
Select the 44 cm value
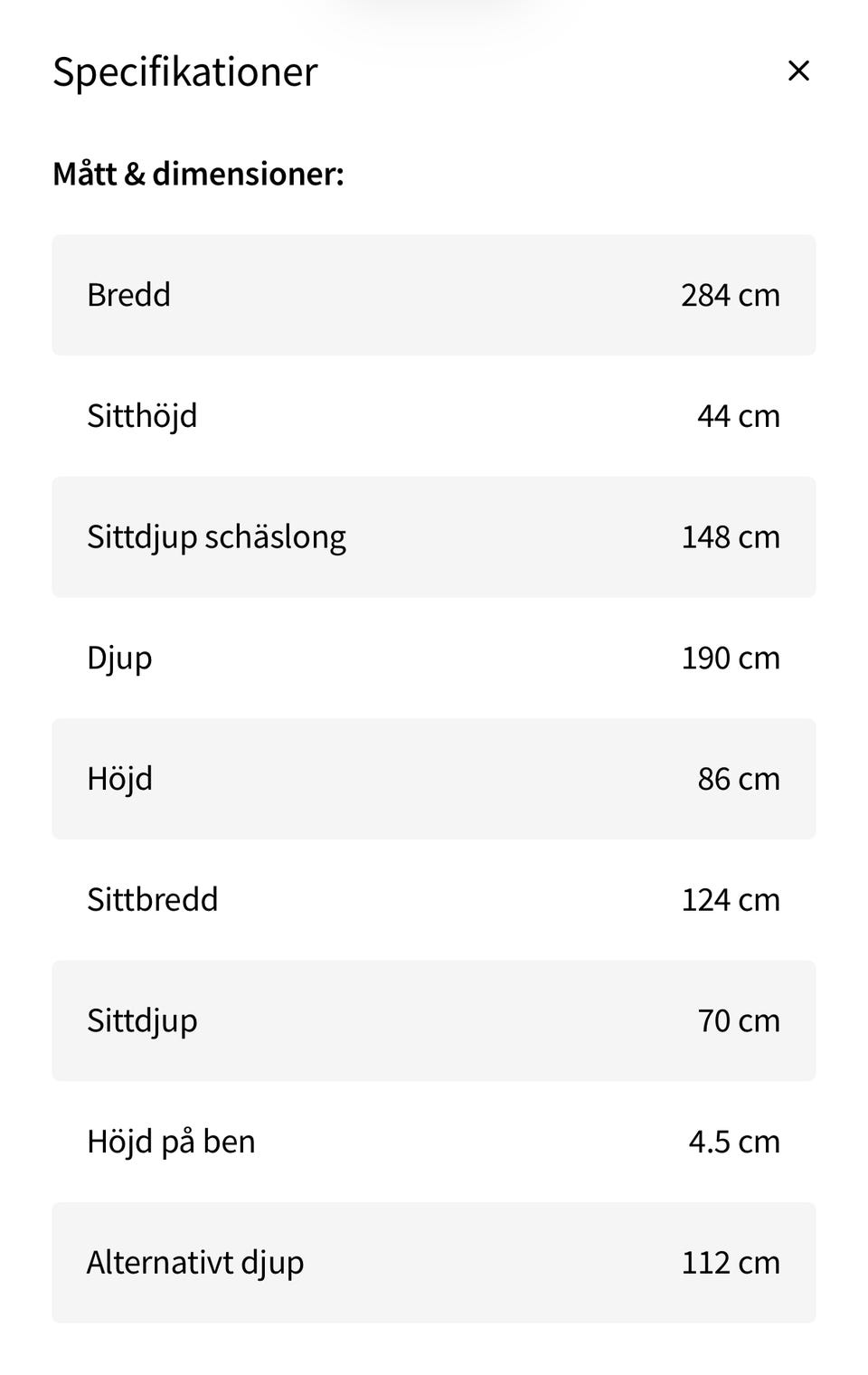click(x=738, y=416)
